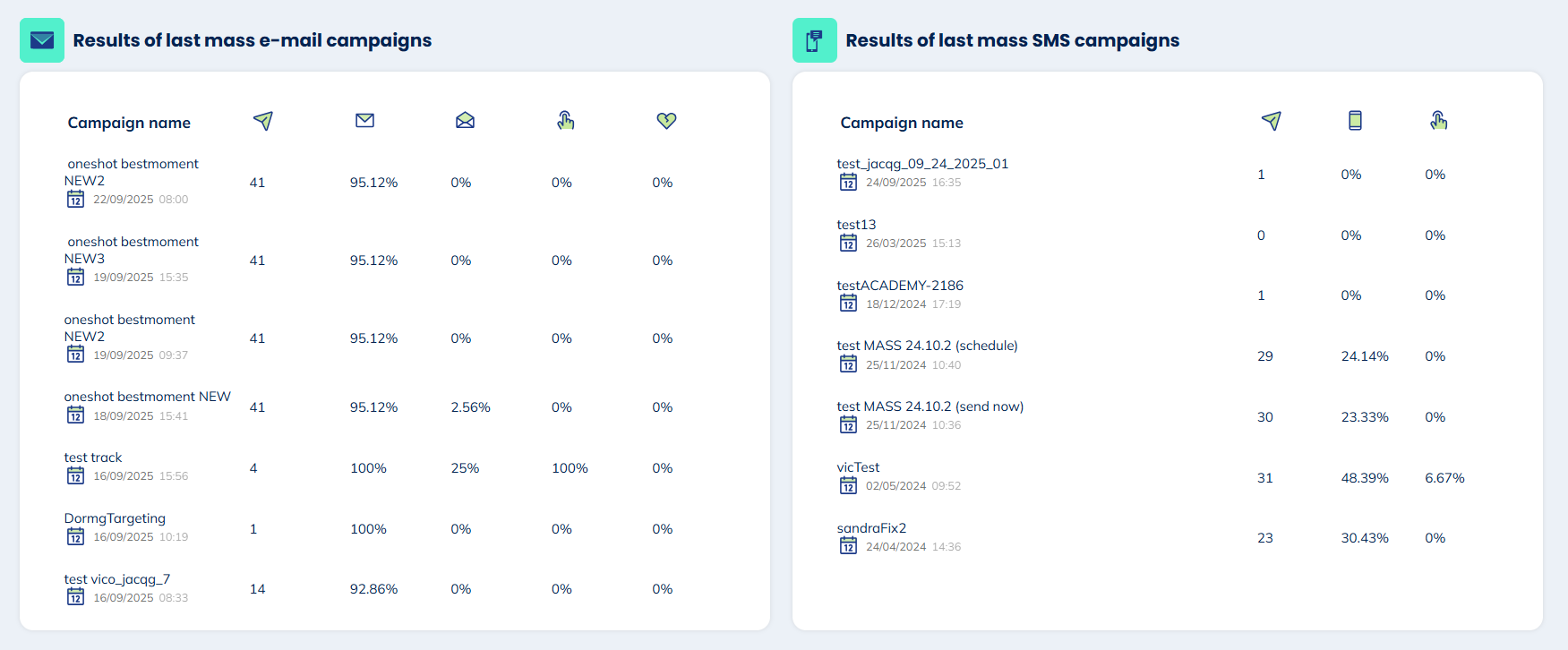Click the SMS campaigns phone header icon
The width and height of the screenshot is (1568, 650).
[814, 40]
